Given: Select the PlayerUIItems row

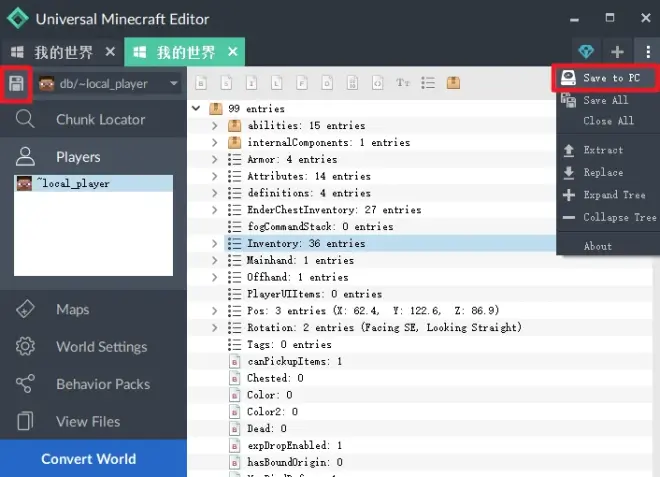Looking at the screenshot, I should [x=314, y=294].
